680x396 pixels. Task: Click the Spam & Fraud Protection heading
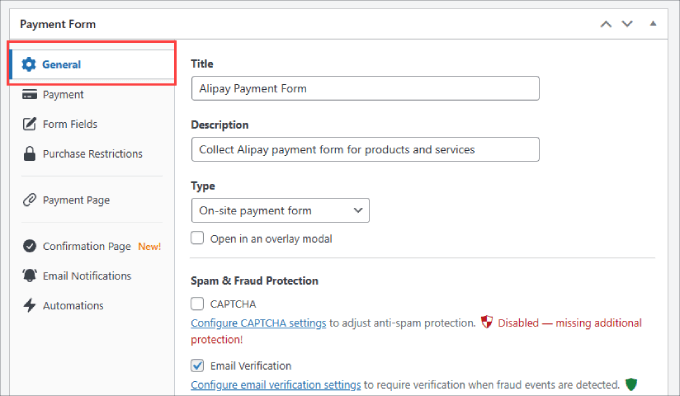[x=255, y=281]
